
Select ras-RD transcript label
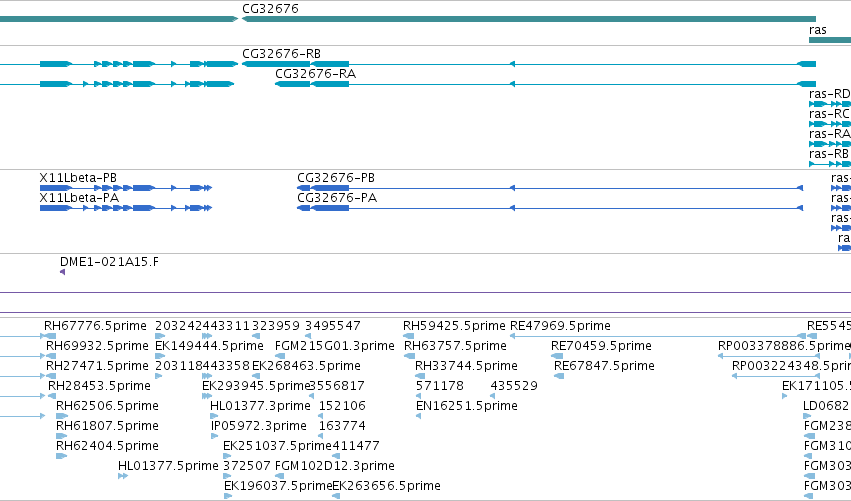(x=829, y=94)
